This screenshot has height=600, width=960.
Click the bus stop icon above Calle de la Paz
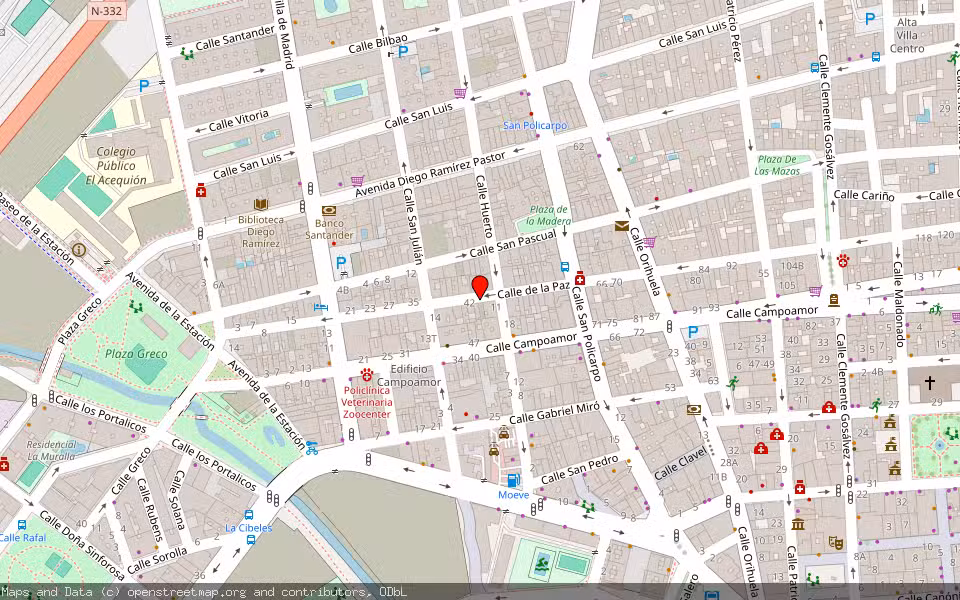coord(564,267)
